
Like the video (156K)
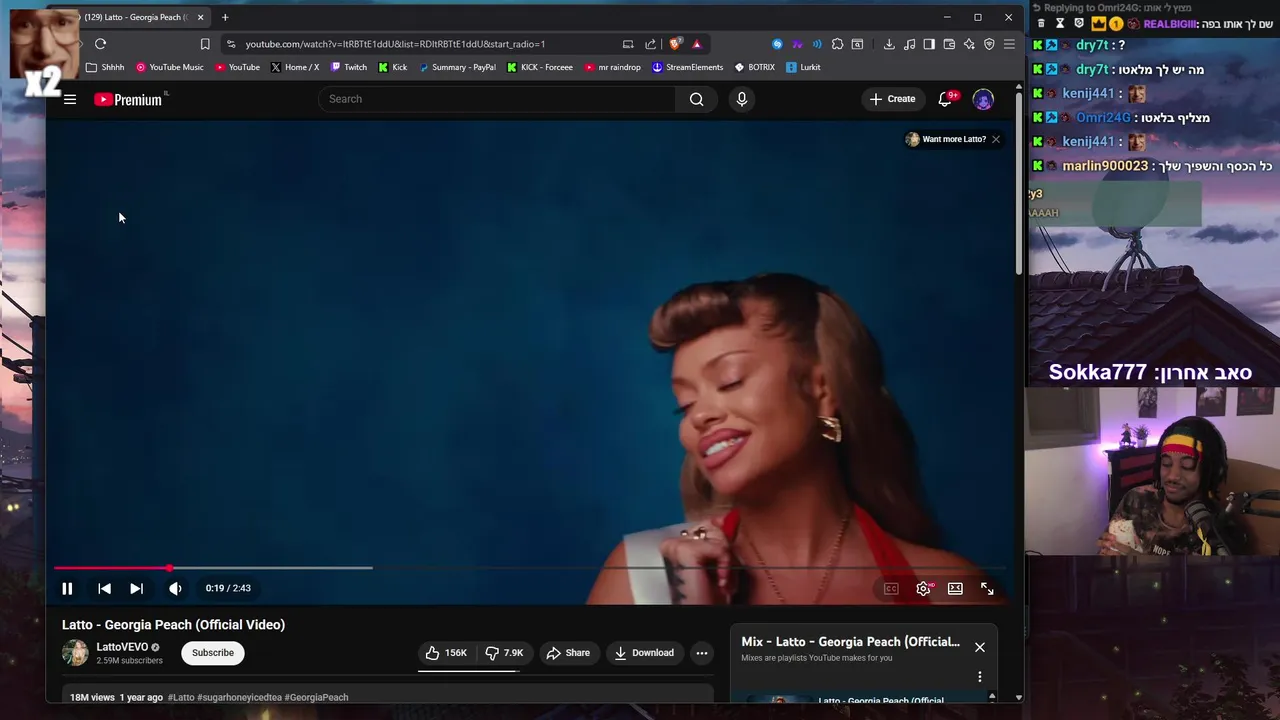446,653
